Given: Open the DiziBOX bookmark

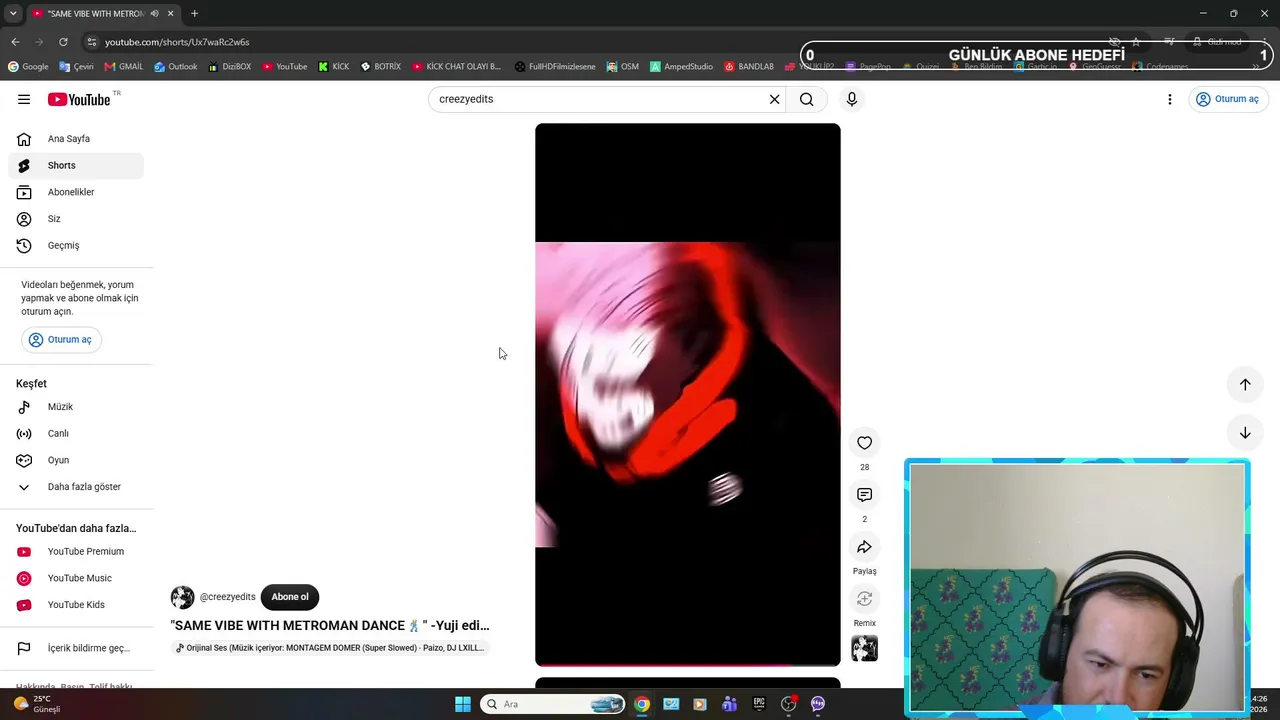Looking at the screenshot, I should point(229,67).
